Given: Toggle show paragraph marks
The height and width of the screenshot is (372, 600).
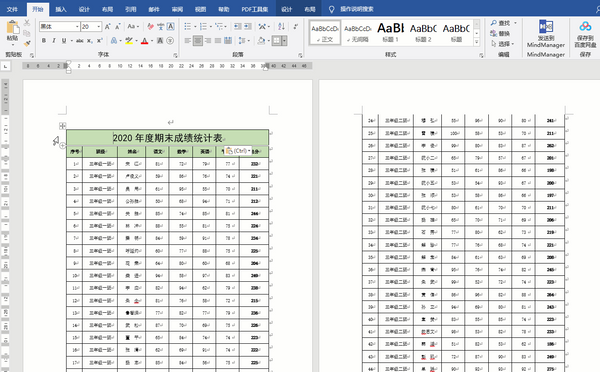Looking at the screenshot, I should coord(296,26).
